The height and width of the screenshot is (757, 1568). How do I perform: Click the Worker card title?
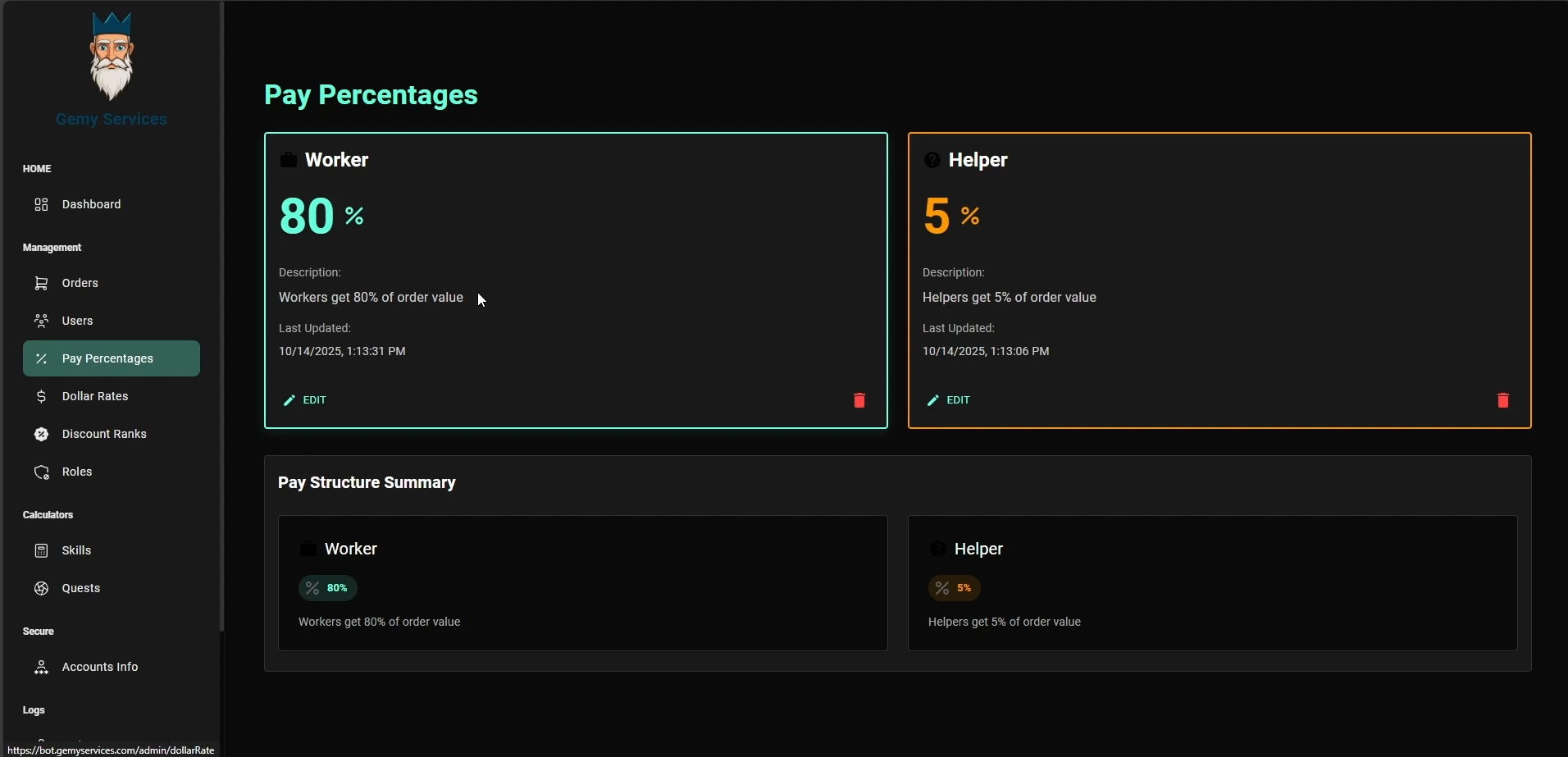pos(336,160)
